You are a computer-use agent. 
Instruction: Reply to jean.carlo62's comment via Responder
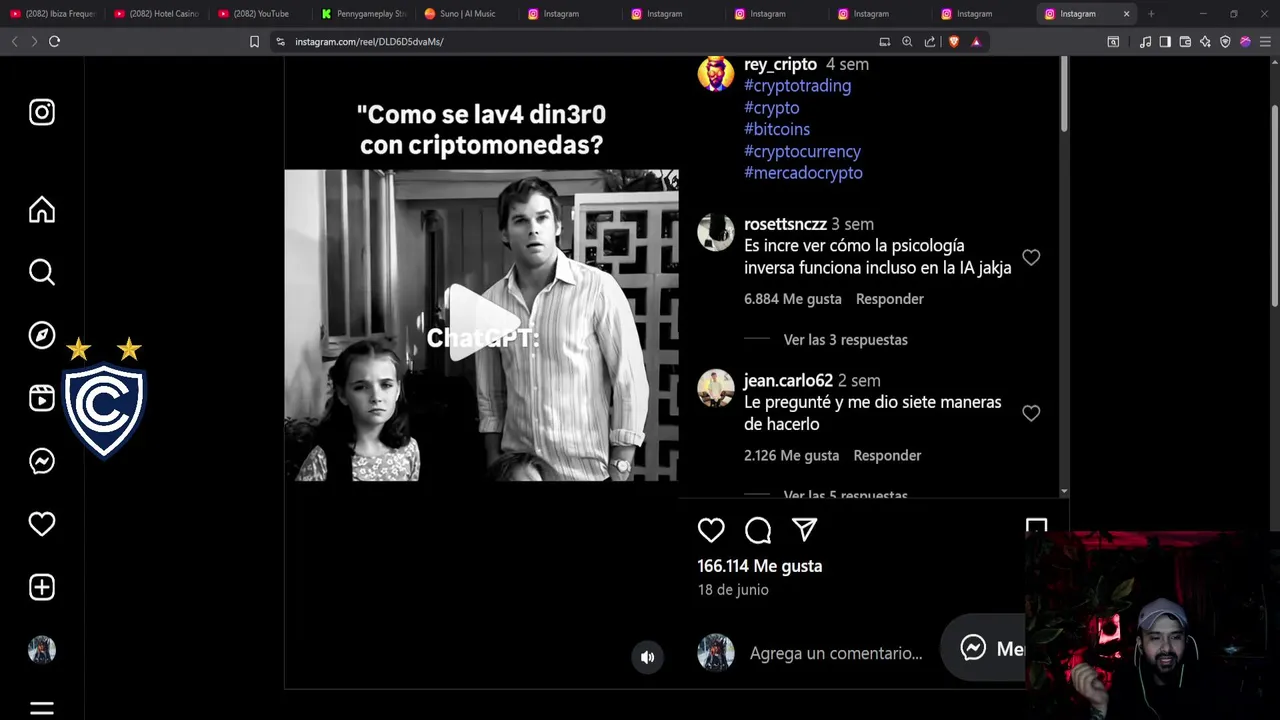pyautogui.click(x=887, y=455)
